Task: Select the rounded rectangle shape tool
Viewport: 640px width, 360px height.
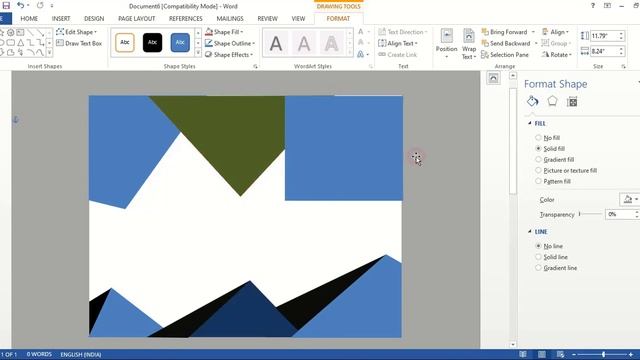Action: pos(11,43)
